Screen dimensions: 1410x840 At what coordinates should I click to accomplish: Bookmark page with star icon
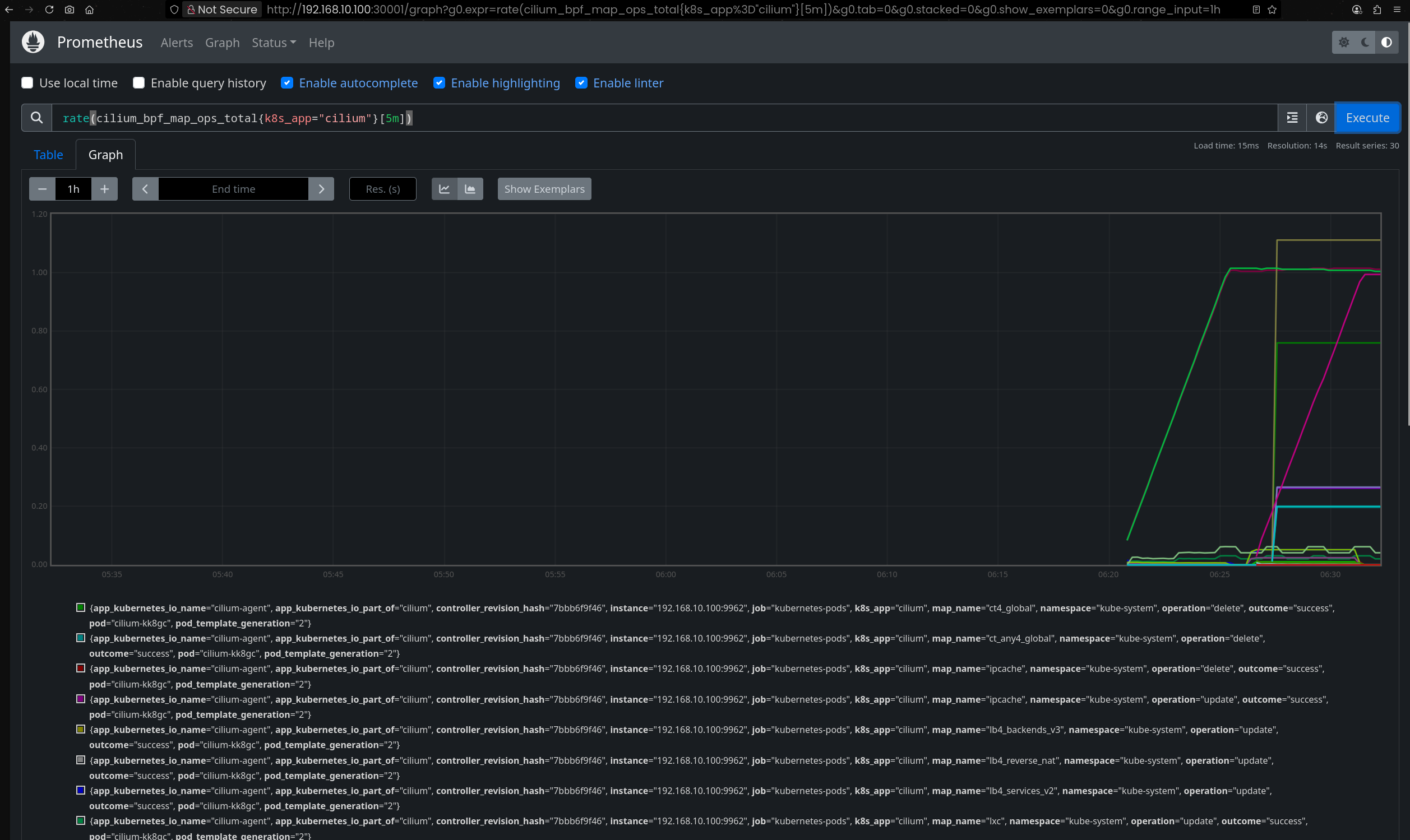pyautogui.click(x=1272, y=10)
